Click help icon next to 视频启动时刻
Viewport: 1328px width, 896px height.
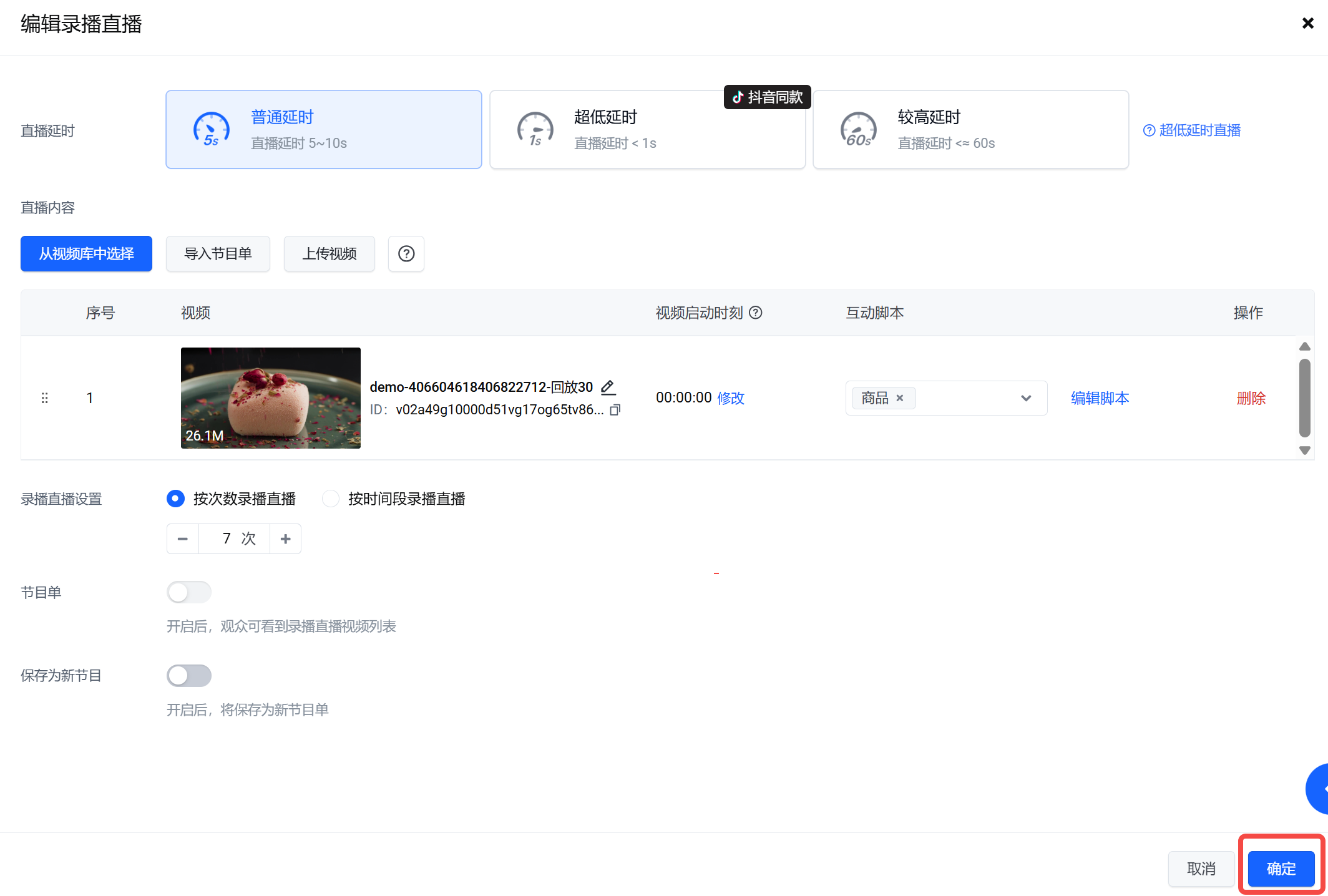(756, 313)
